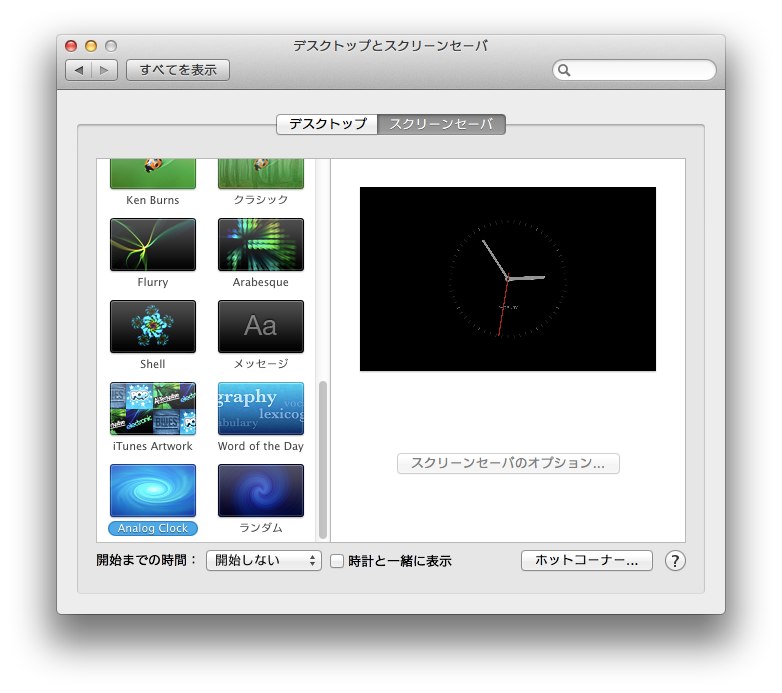Click the Word of the Day label
The height and width of the screenshot is (693, 782).
click(x=260, y=446)
